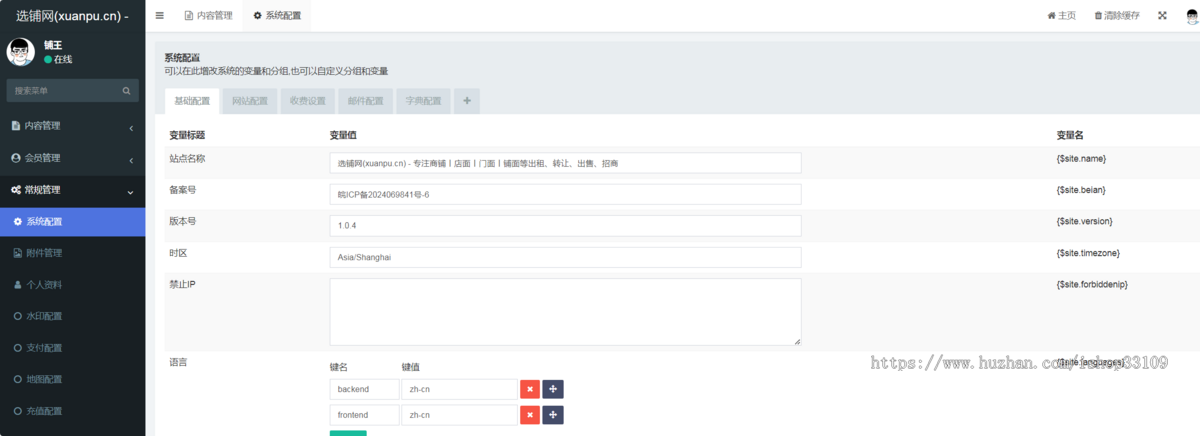This screenshot has height=436, width=1200.
Task: Edit the 时区 Asia/Shanghai field
Action: (565, 257)
